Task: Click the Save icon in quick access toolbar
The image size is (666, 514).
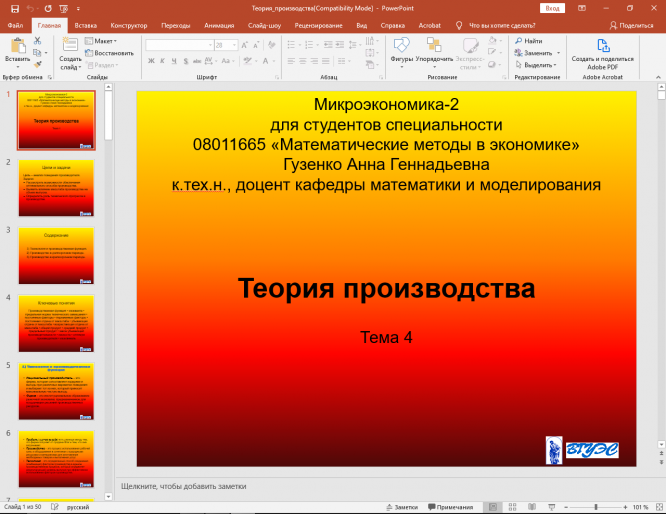Action: [x=14, y=8]
